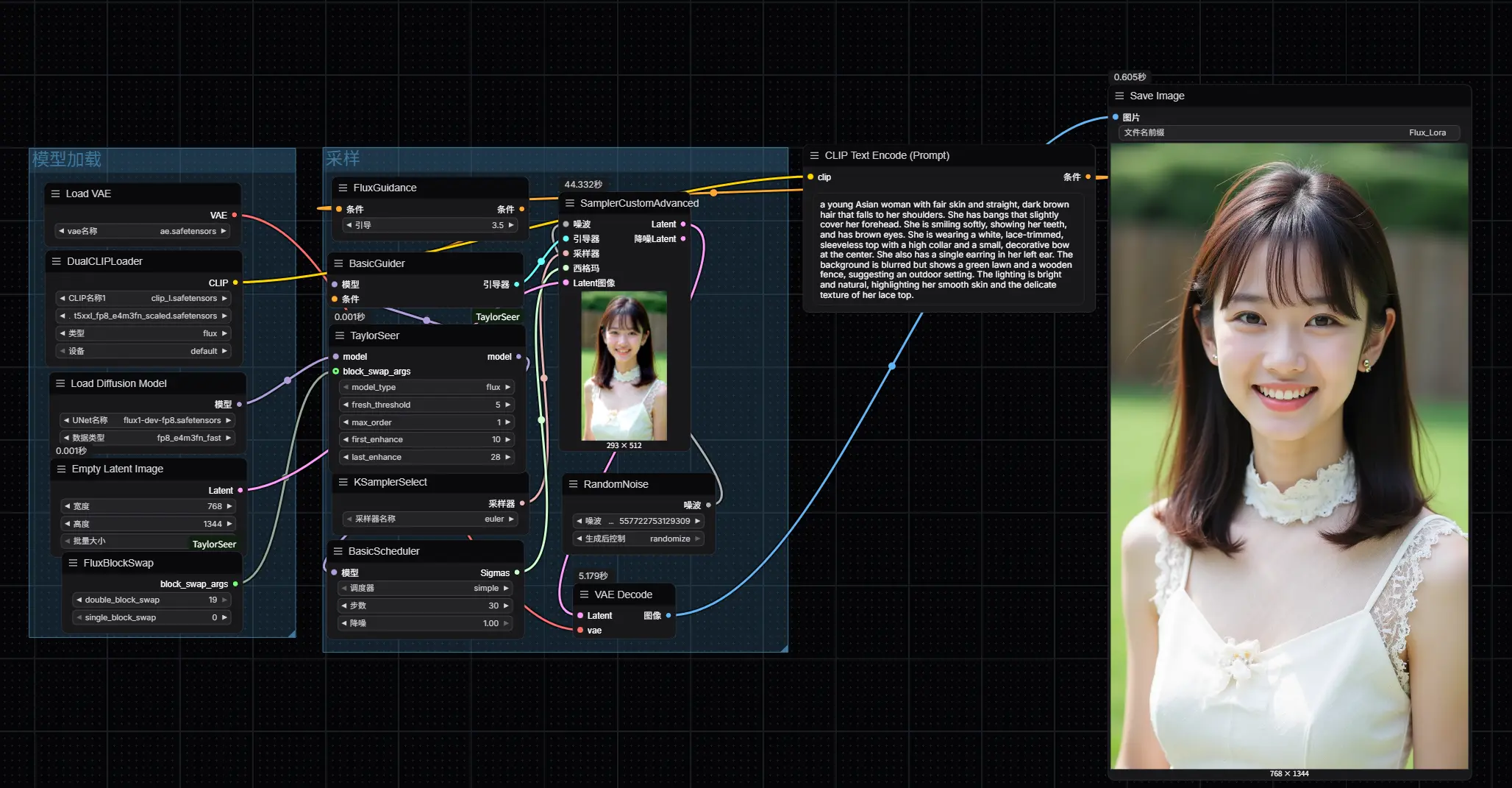The height and width of the screenshot is (788, 1512).
Task: Click the CLIP Text Encode node menu icon
Action: [814, 155]
